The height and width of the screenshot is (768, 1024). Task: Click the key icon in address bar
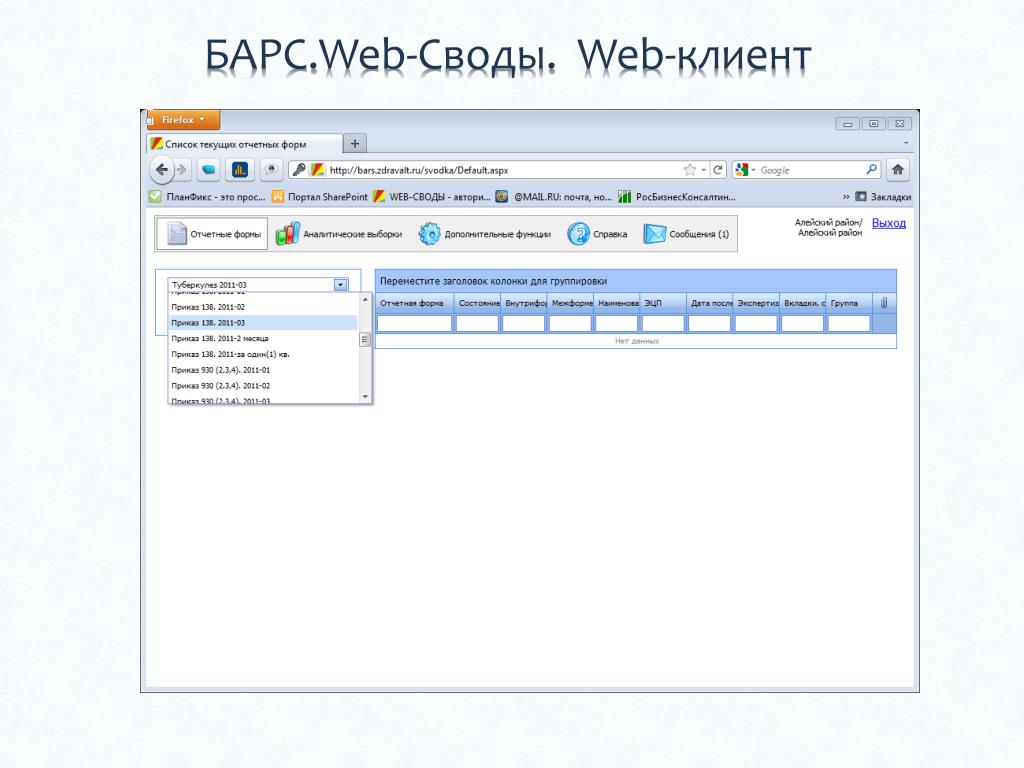coord(299,170)
